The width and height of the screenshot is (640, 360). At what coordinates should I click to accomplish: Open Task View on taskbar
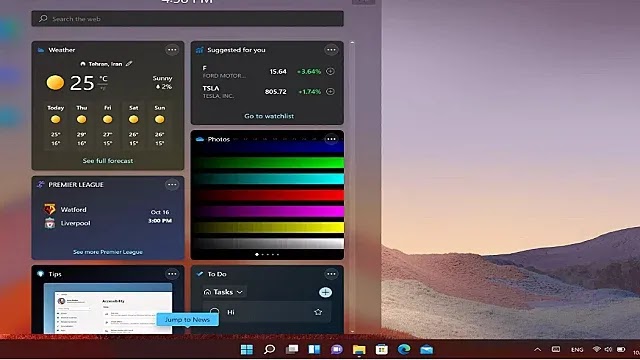291,349
